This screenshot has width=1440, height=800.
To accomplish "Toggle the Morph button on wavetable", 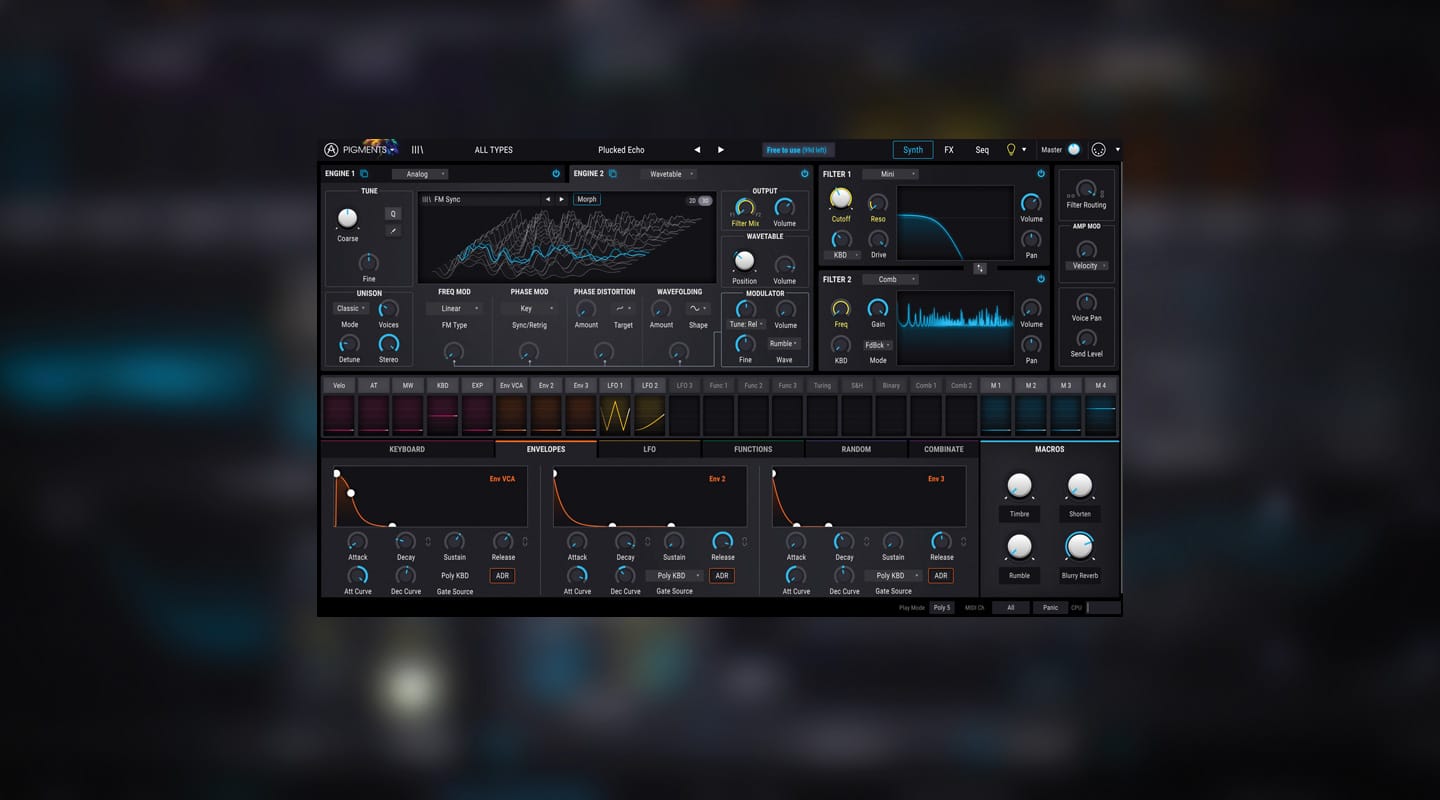I will pos(587,199).
